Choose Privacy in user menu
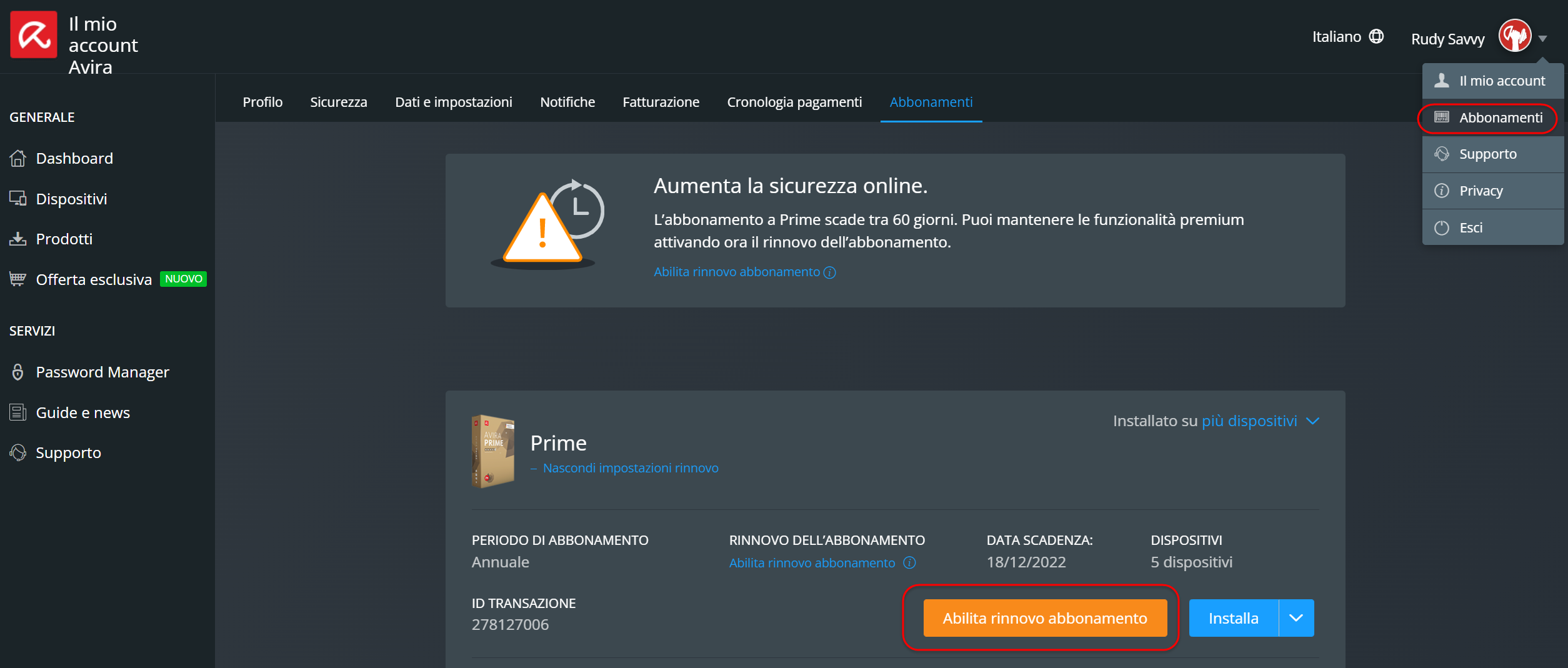1568x668 pixels. [x=1492, y=191]
